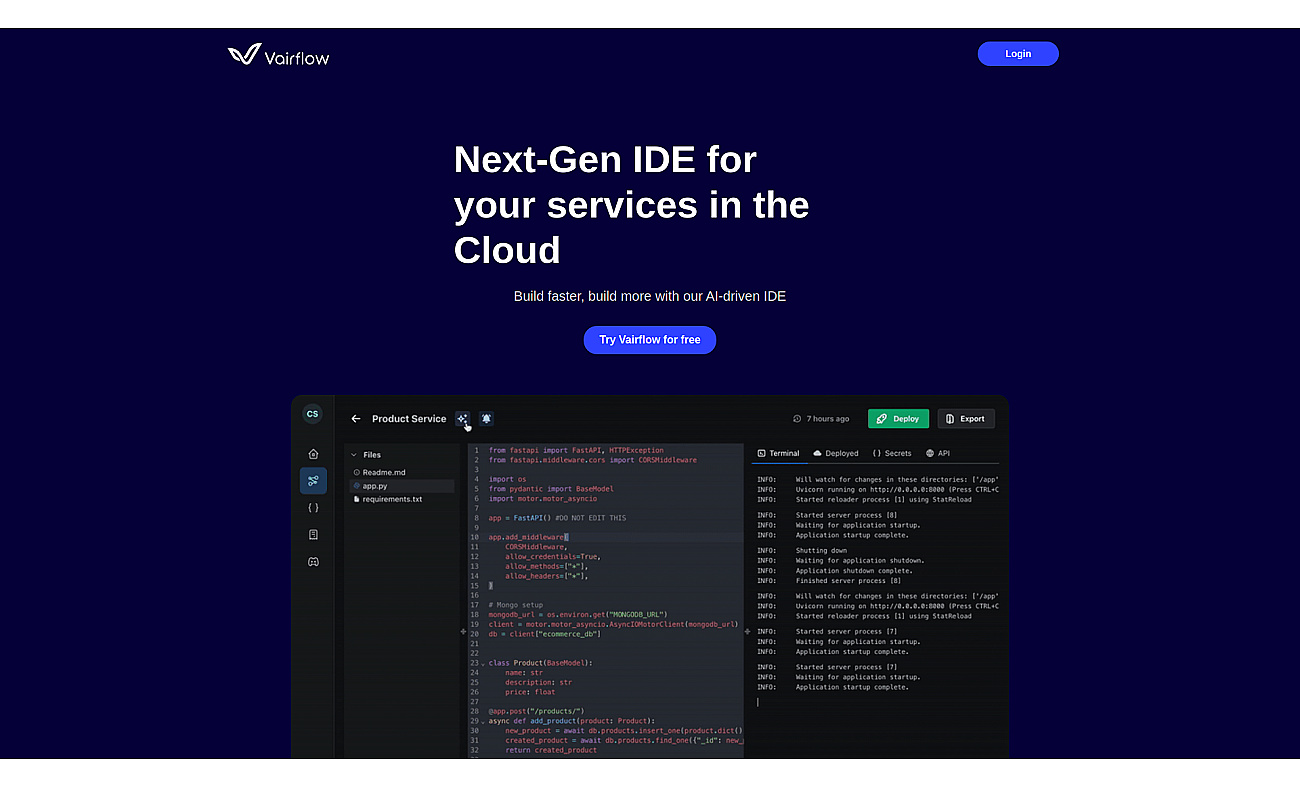
Task: Open the Discord icon in the sidebar
Action: (x=313, y=562)
